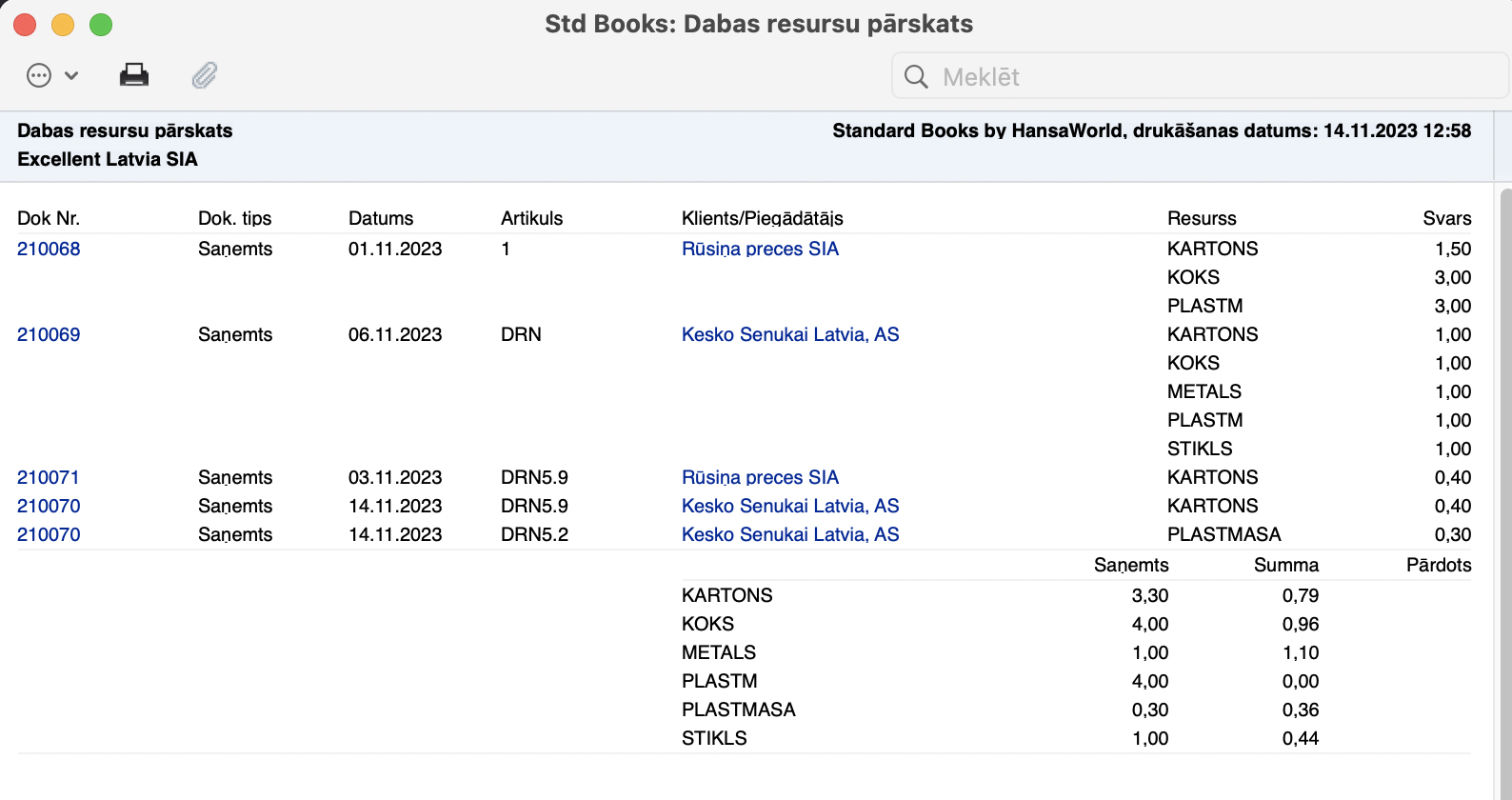The width and height of the screenshot is (1512, 800).
Task: Open document 210071 link
Action: (49, 477)
